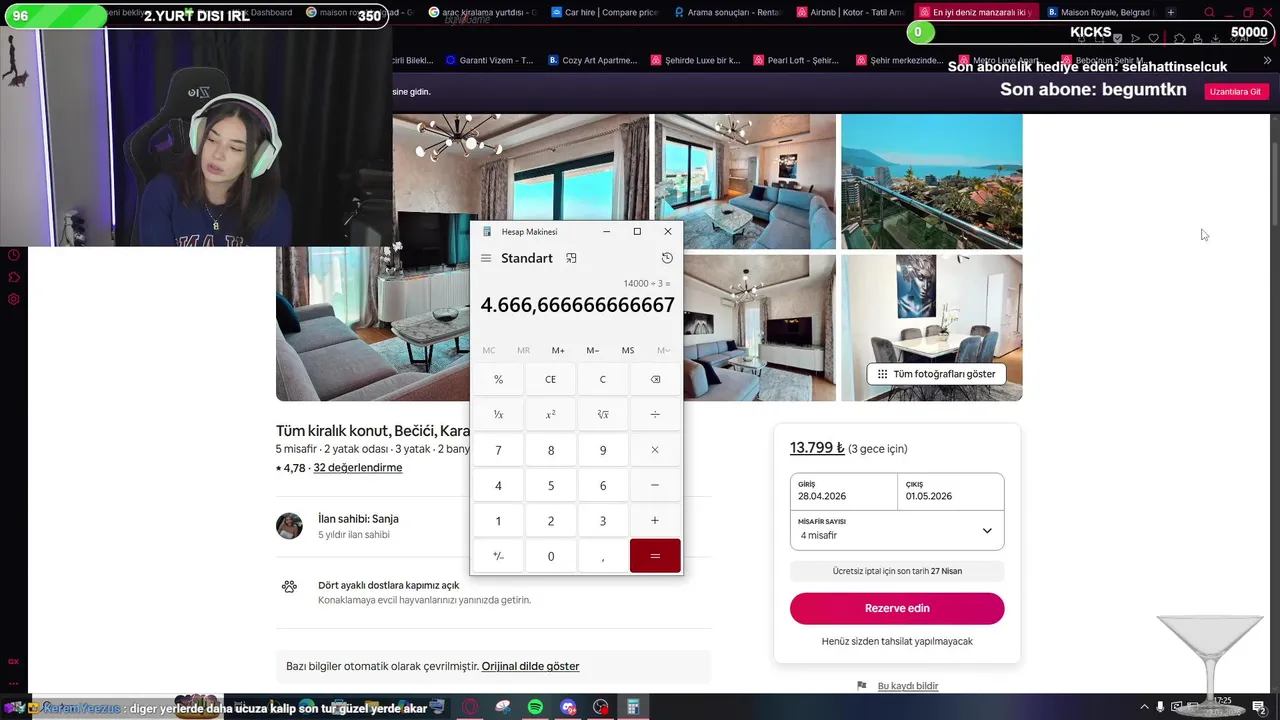Click the calculator decimal comma key
This screenshot has width=1280, height=720.
pos(603,556)
